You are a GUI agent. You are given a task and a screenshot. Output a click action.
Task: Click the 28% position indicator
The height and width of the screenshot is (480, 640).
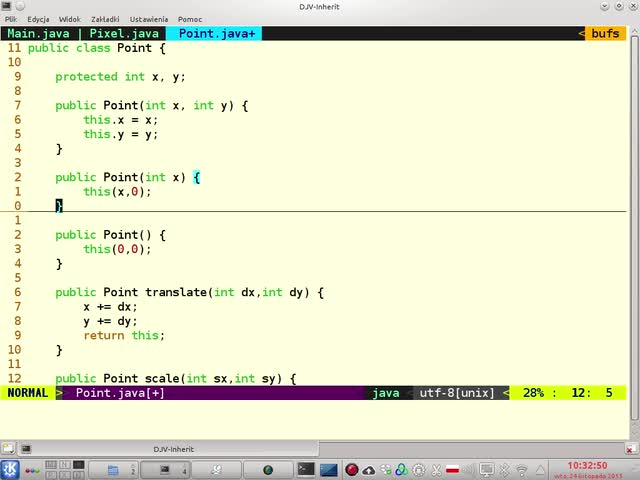tap(533, 393)
